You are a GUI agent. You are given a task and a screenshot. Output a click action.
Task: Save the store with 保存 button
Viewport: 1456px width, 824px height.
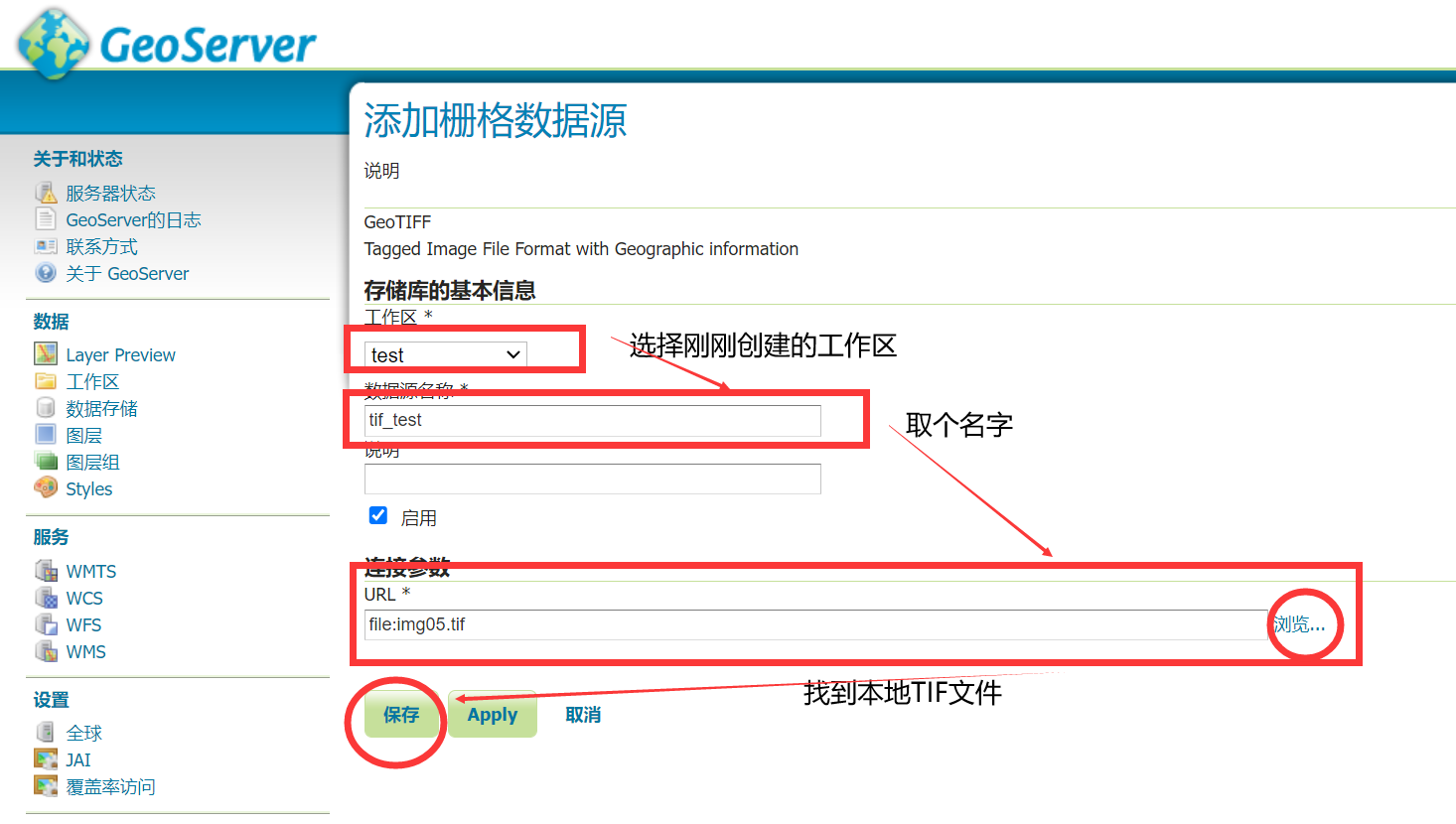click(x=402, y=714)
